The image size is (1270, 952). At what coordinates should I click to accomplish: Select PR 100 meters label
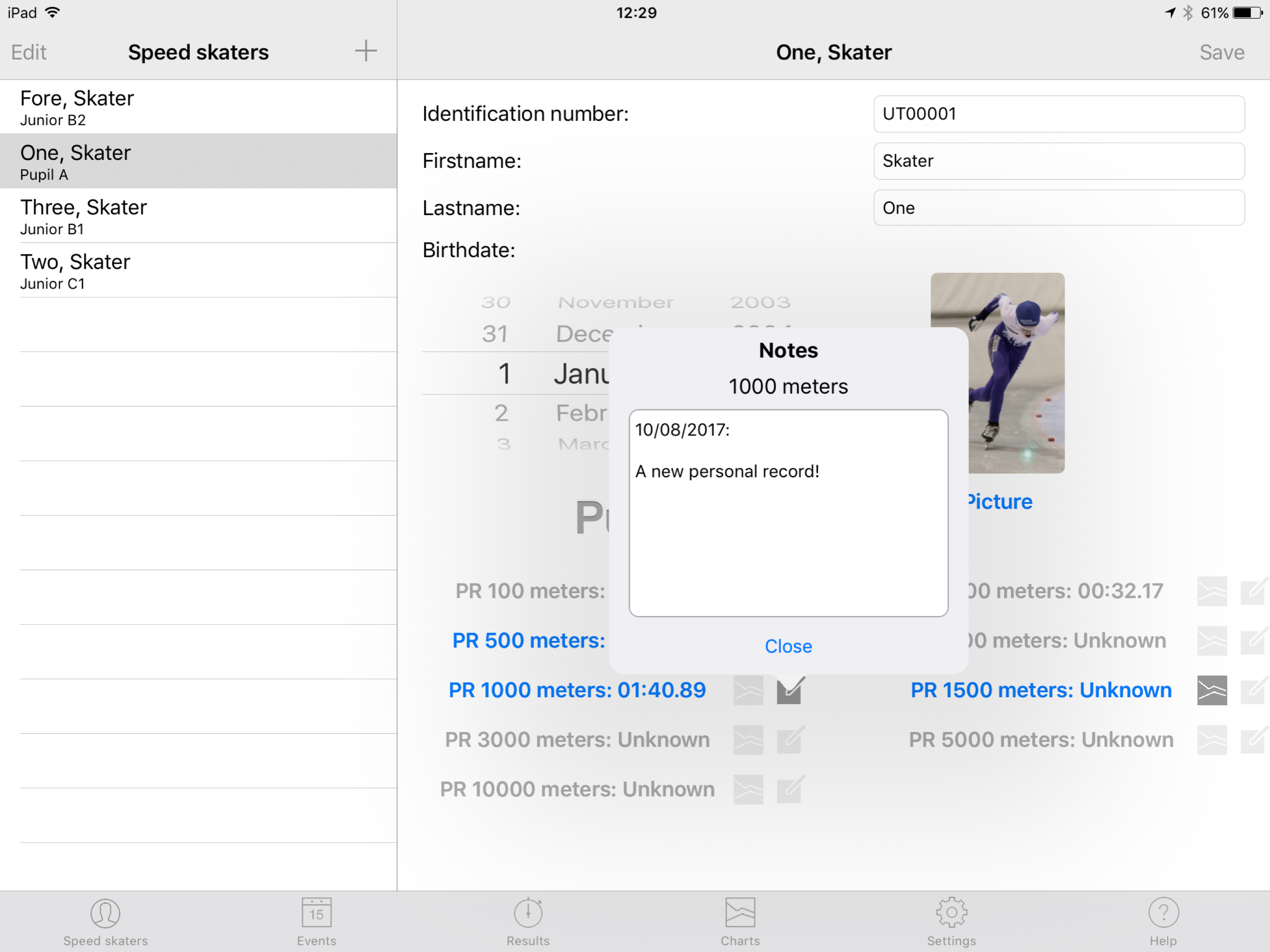pos(530,591)
